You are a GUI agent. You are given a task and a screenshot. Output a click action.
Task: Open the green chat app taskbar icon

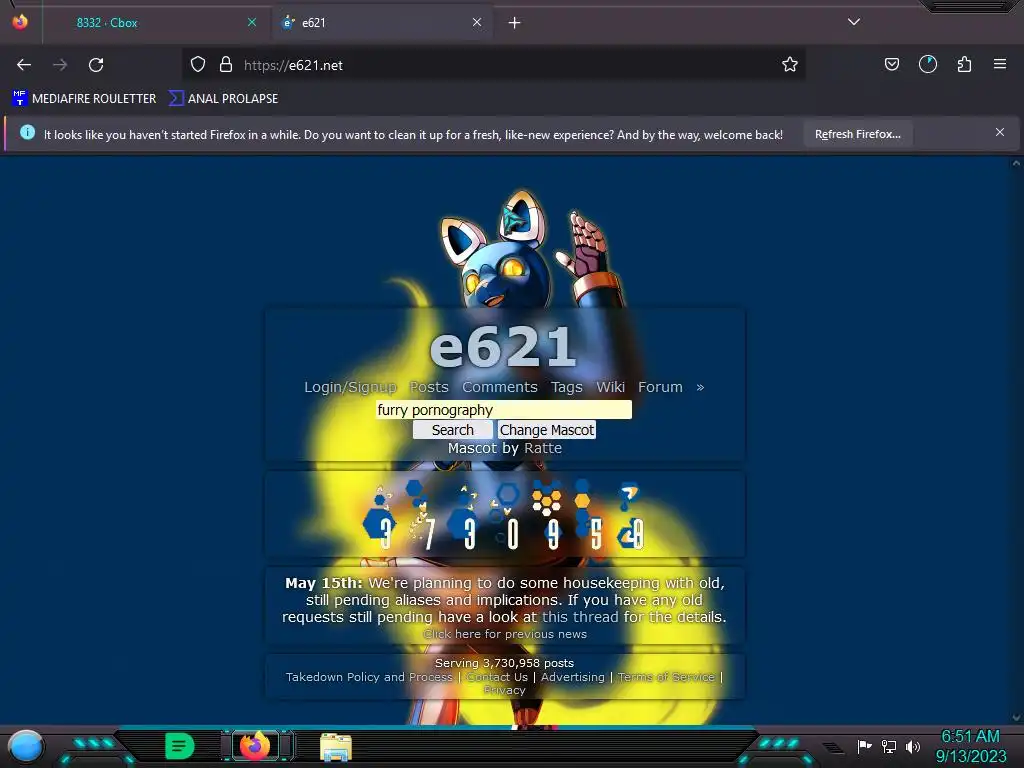pyautogui.click(x=180, y=746)
